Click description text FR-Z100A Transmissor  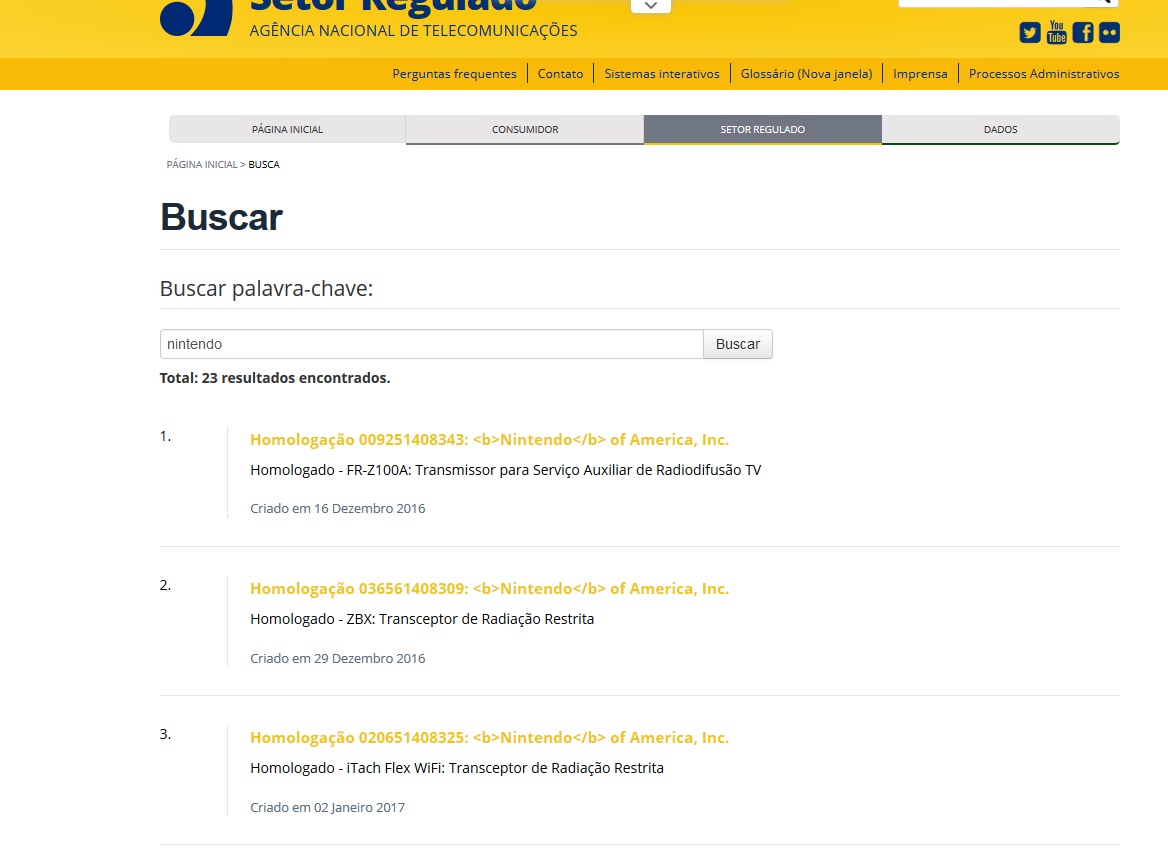pos(506,470)
